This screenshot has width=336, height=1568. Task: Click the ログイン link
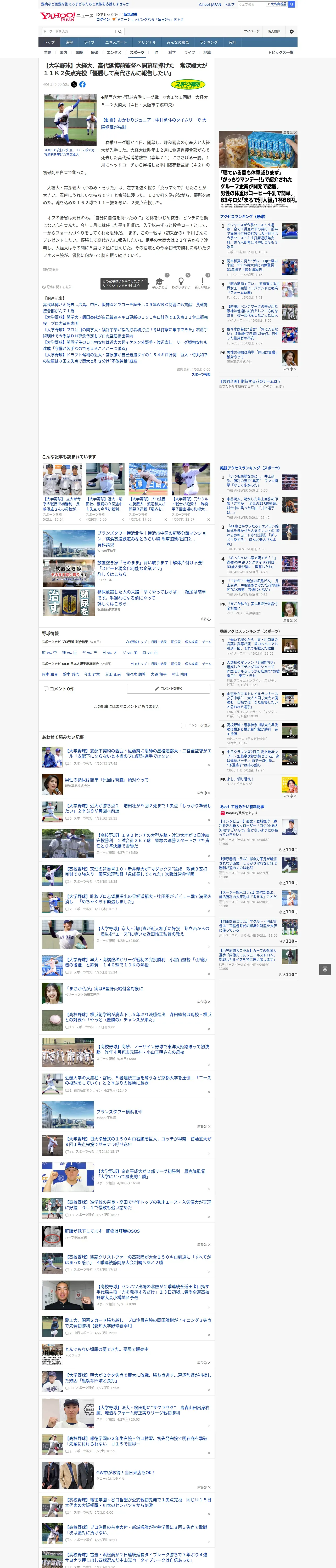(103, 20)
